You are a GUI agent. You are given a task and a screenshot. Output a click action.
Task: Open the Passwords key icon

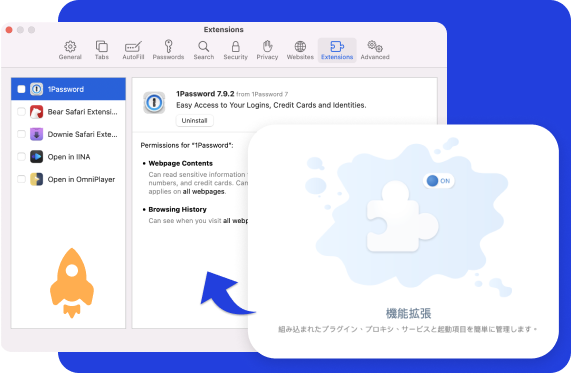[168, 50]
